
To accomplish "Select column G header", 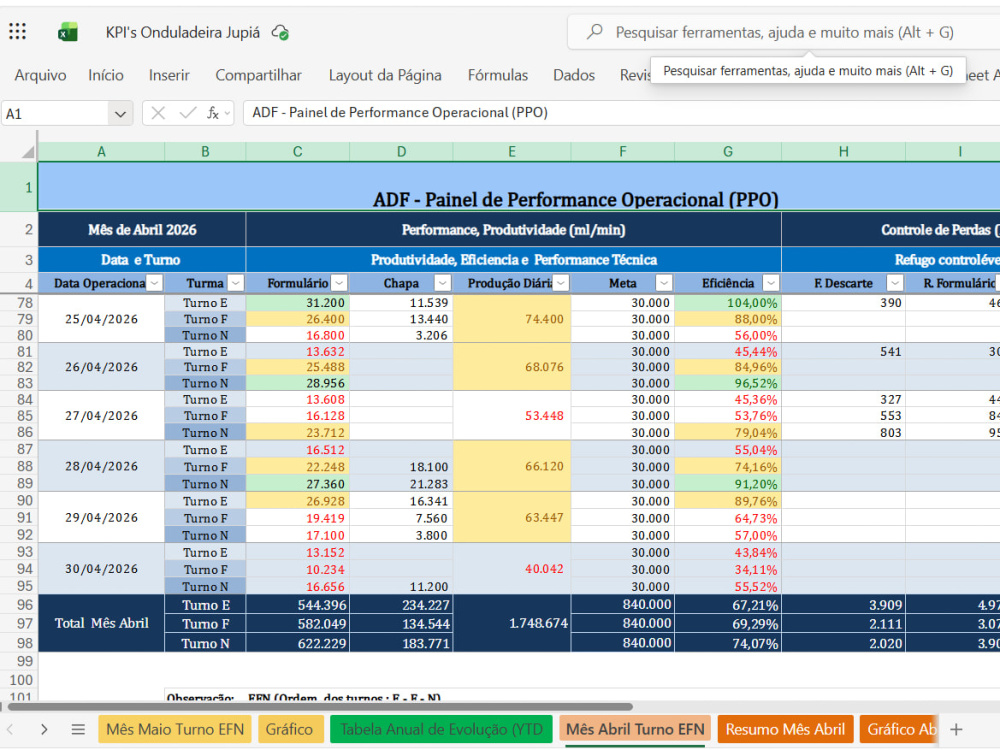I will click(x=728, y=152).
